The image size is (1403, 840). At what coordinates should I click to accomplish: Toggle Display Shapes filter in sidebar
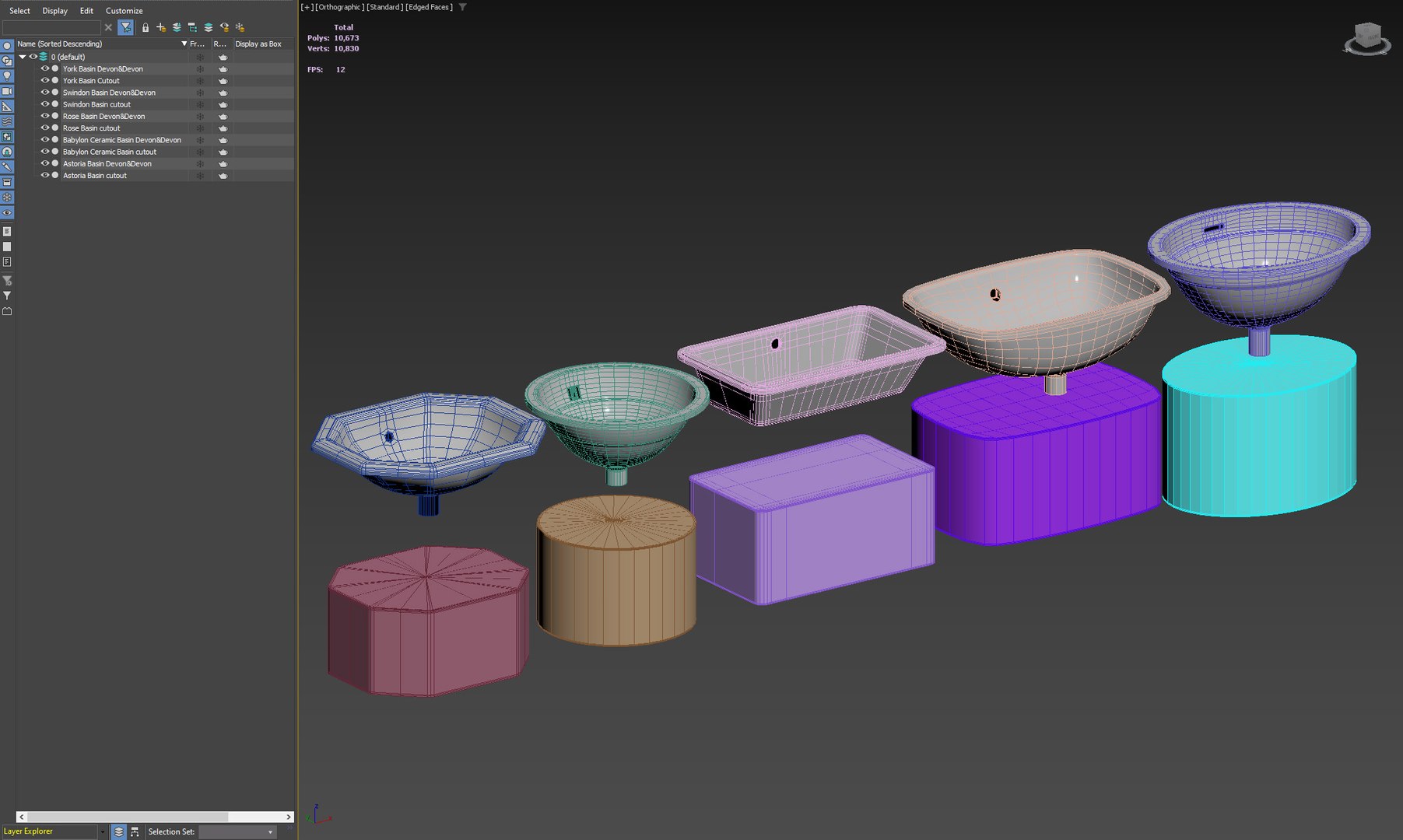pos(7,61)
